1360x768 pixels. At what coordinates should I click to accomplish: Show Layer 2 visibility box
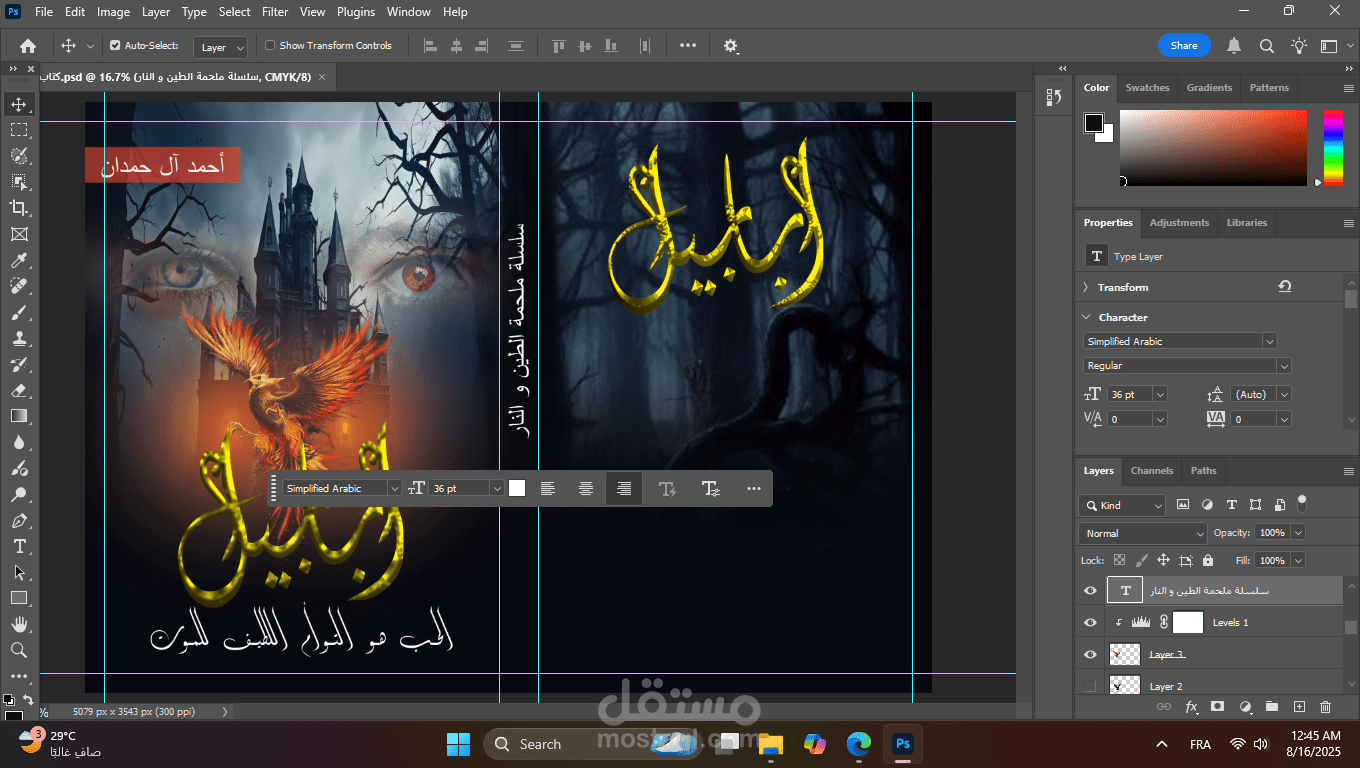[1090, 686]
